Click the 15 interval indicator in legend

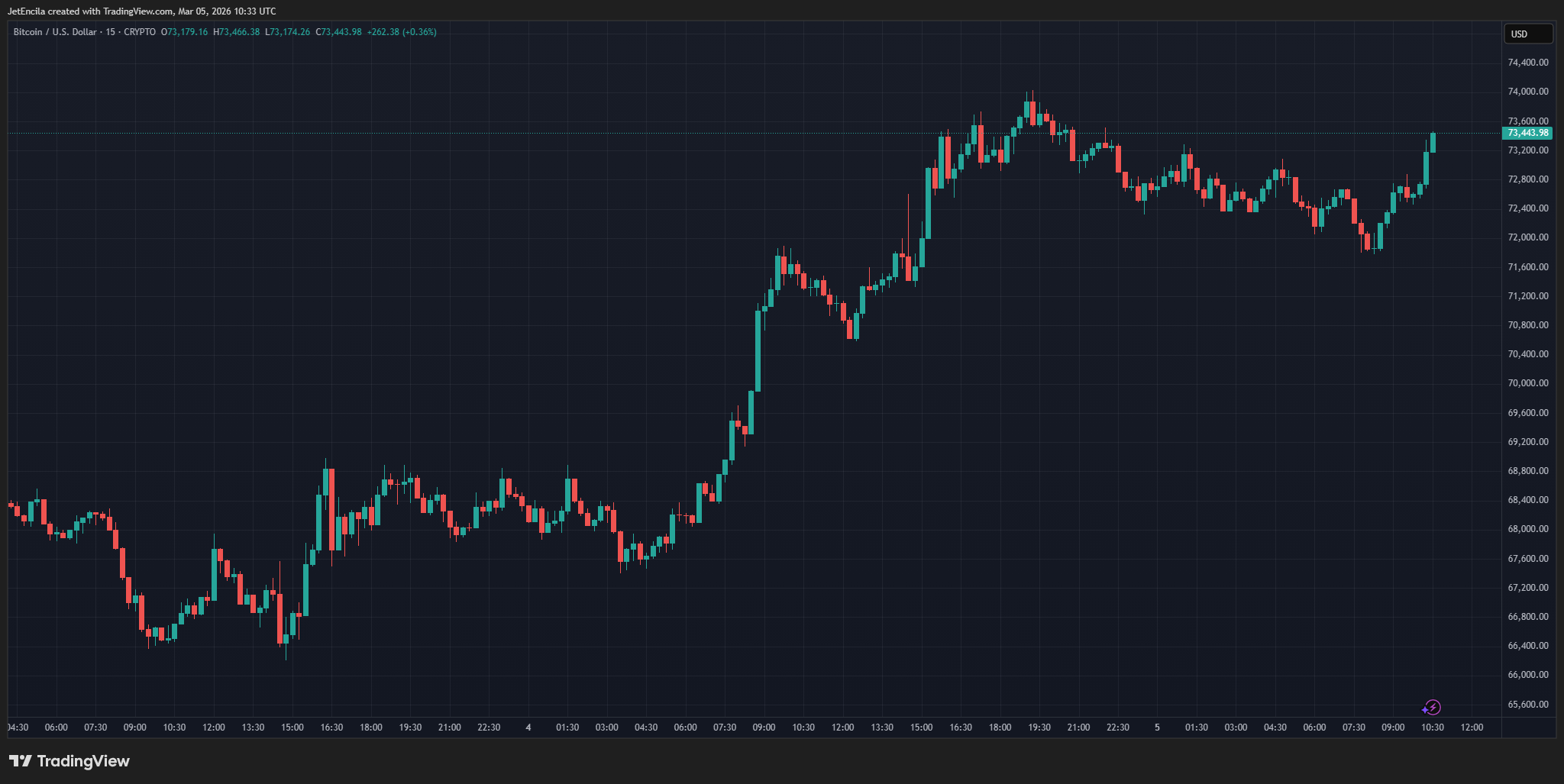(x=111, y=32)
